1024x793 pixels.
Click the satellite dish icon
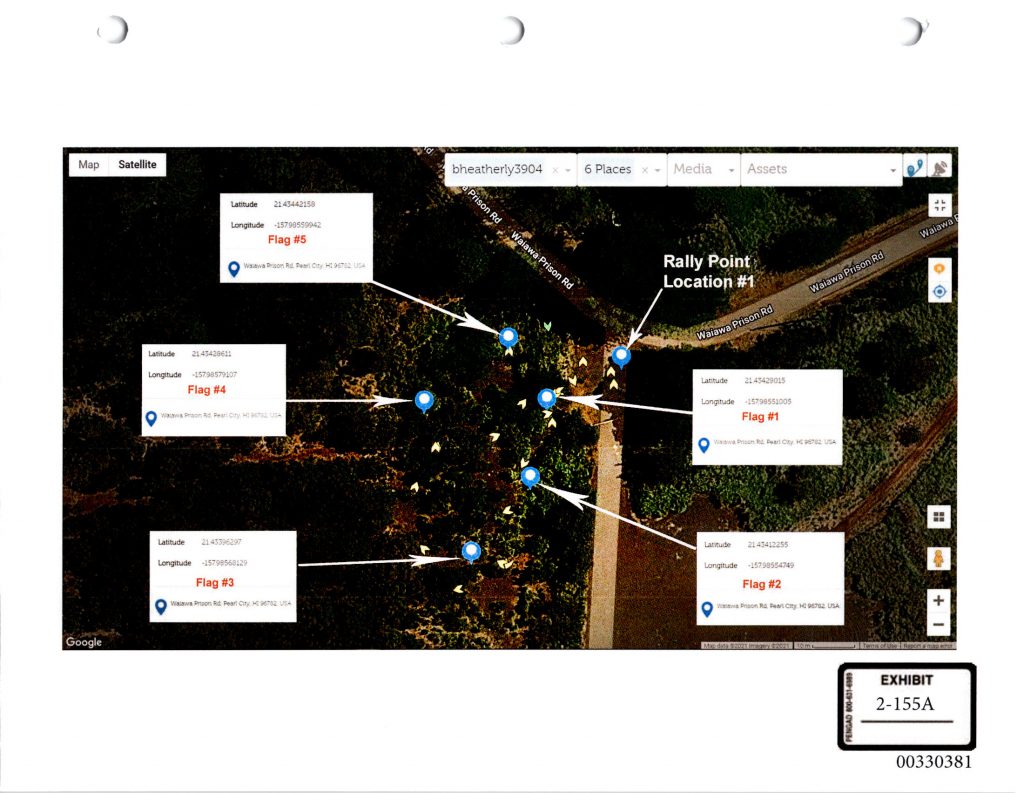coord(938,170)
